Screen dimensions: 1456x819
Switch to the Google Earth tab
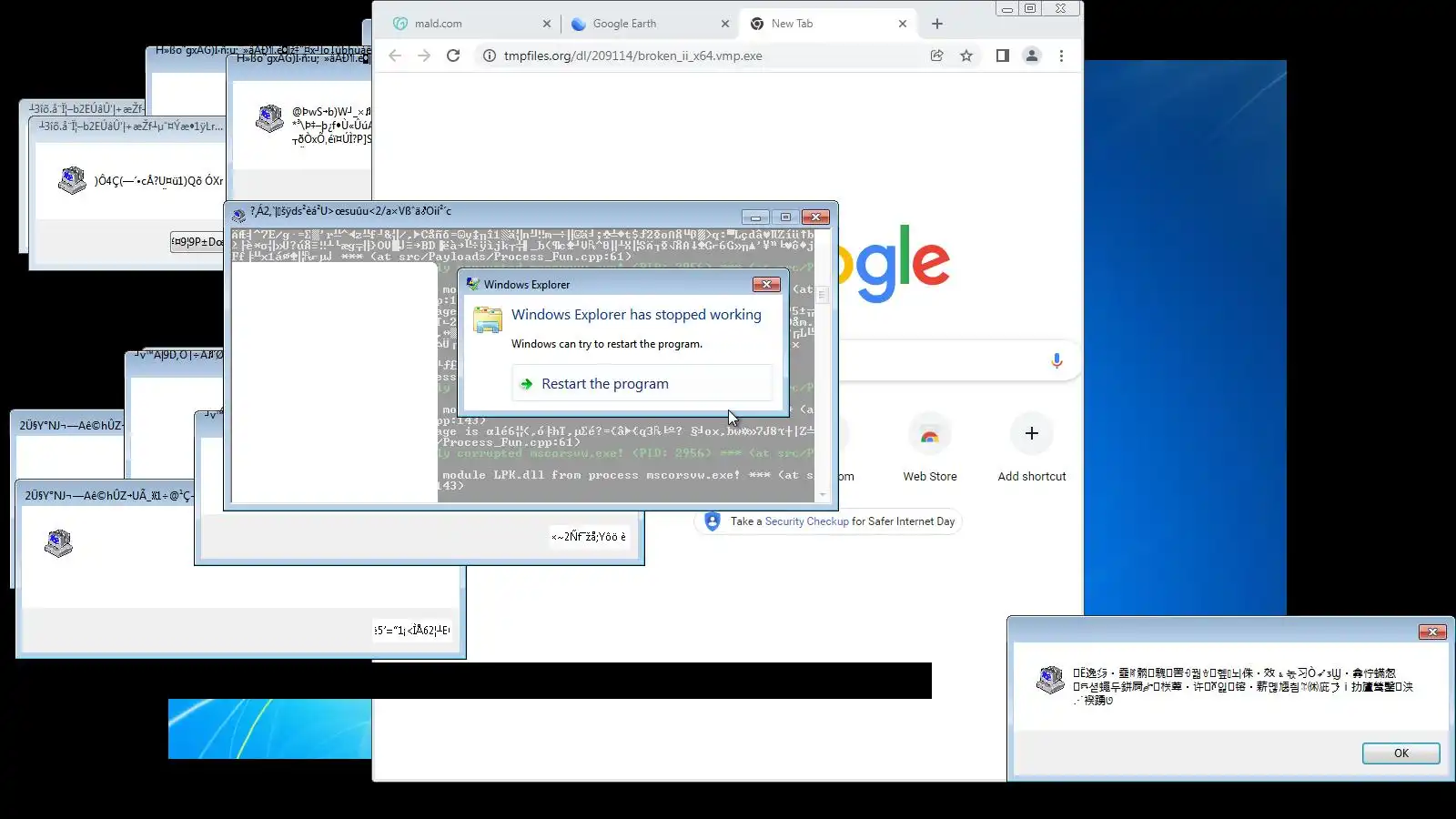[650, 24]
